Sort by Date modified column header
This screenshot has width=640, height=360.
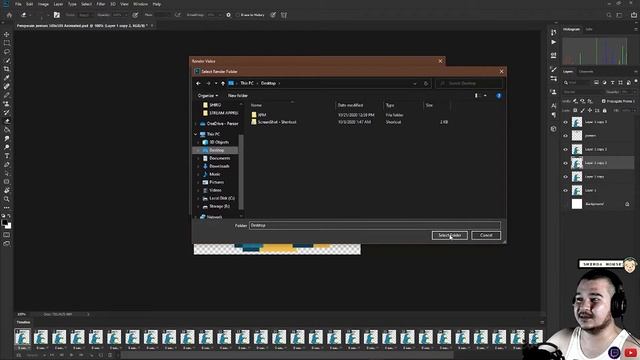(x=350, y=105)
